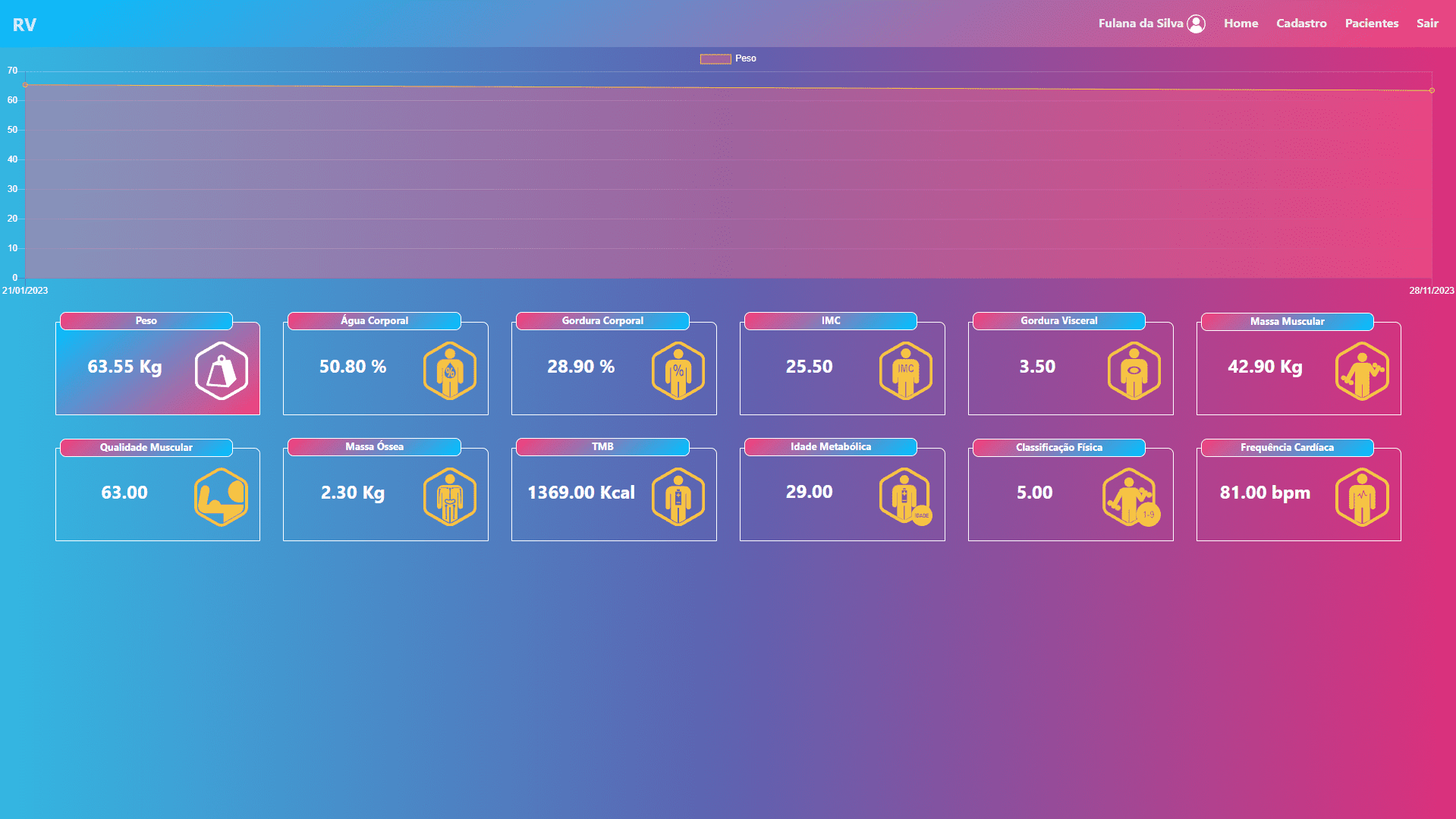Select the Qualidade Muscular card header
Viewport: 1456px width, 819px height.
(x=146, y=448)
